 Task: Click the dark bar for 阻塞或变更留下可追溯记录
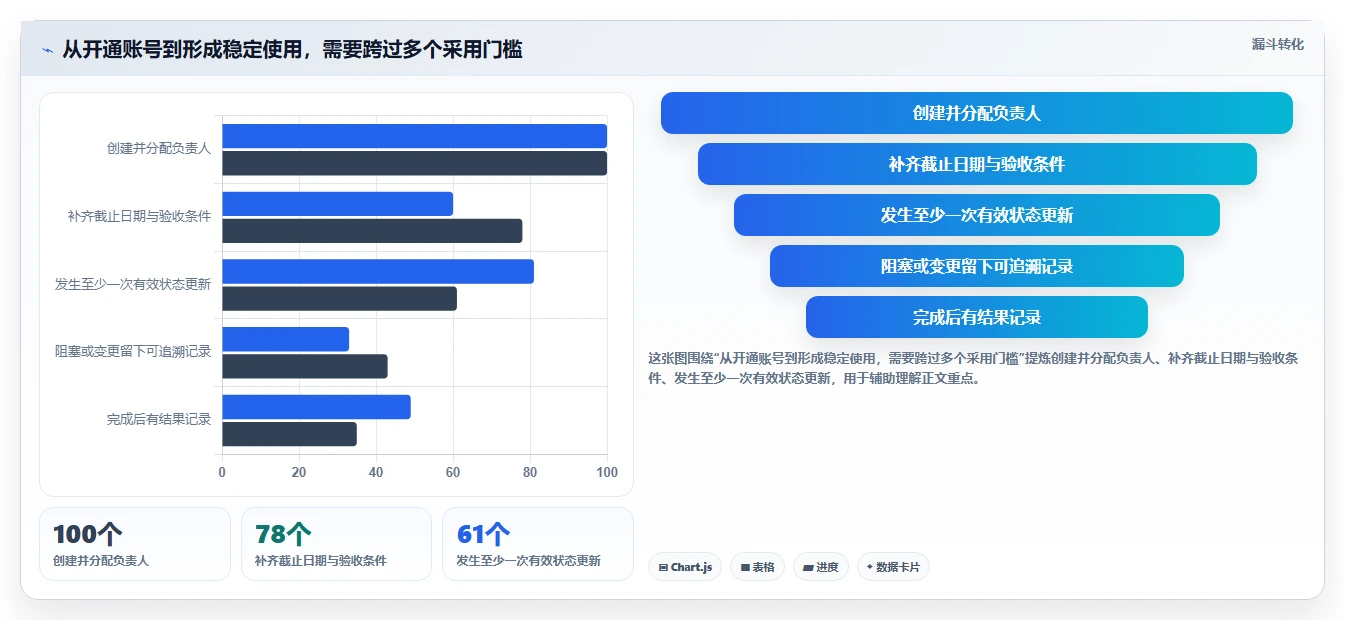pos(305,366)
